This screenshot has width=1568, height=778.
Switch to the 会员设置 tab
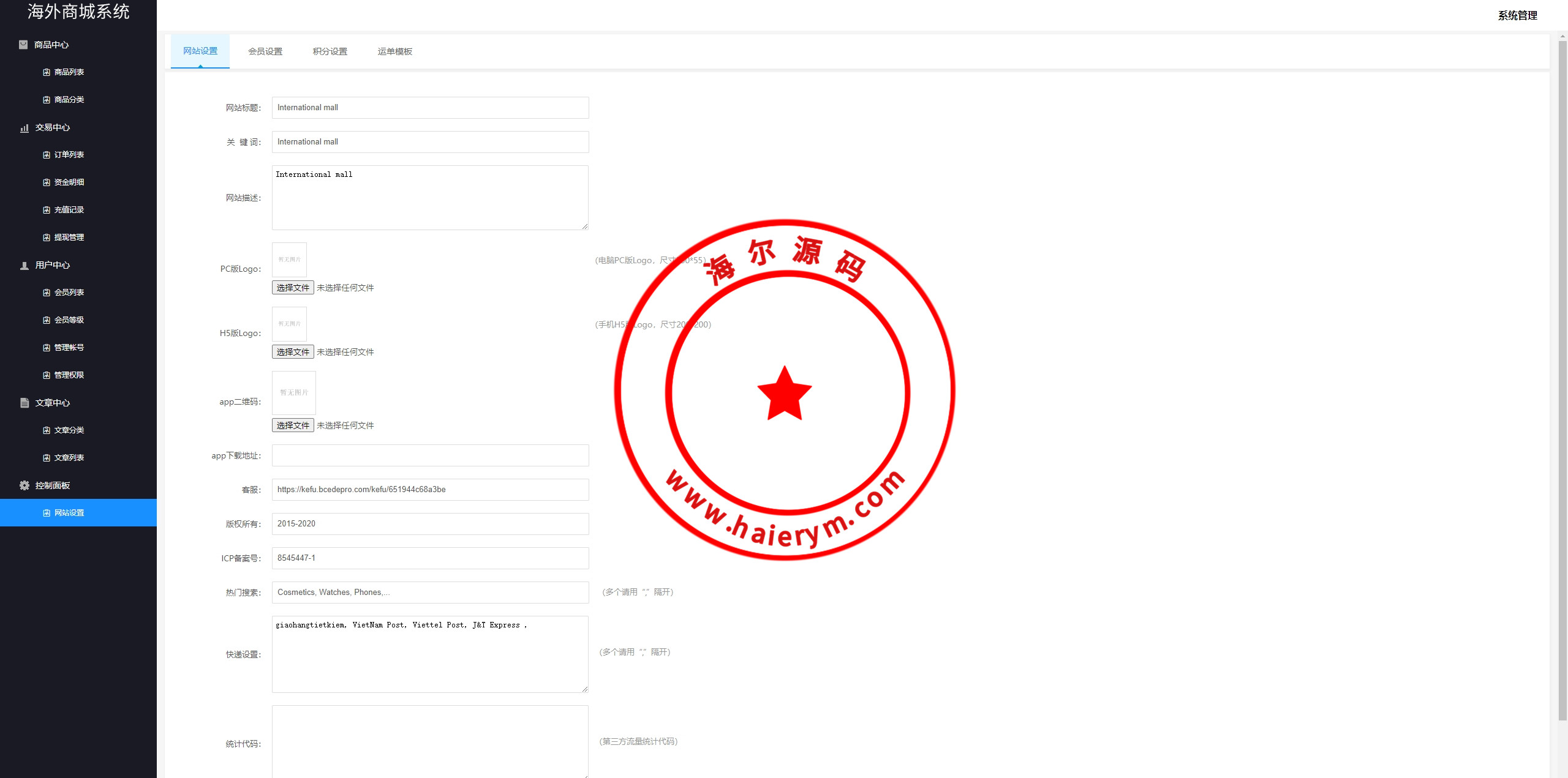(265, 51)
